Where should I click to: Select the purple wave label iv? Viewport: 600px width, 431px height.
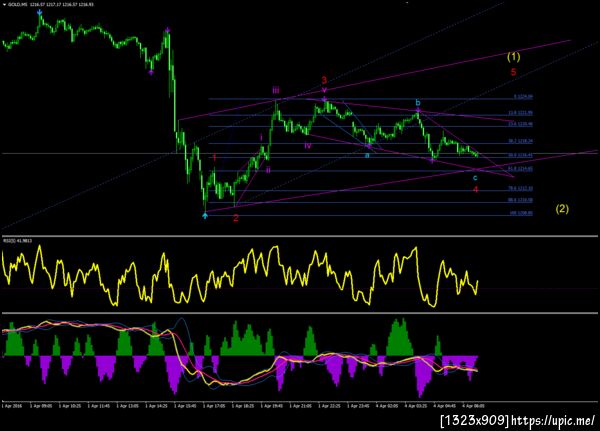pos(308,145)
